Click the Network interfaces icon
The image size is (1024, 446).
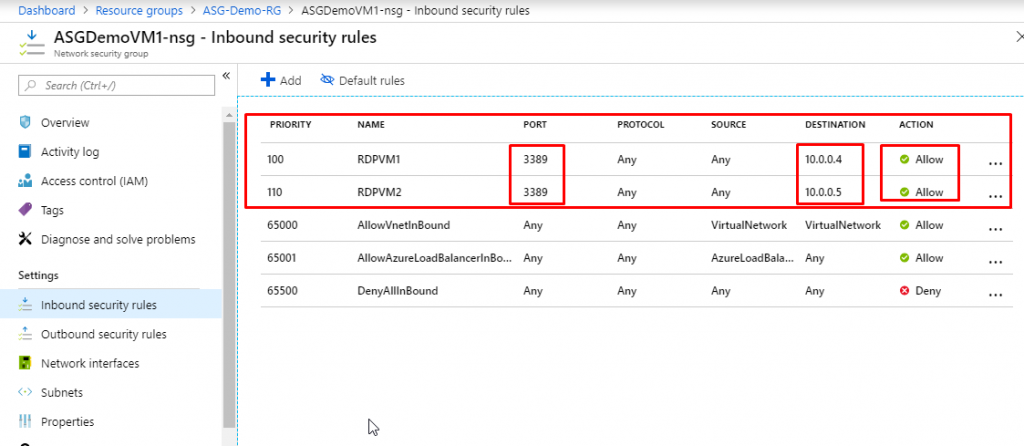(x=26, y=363)
